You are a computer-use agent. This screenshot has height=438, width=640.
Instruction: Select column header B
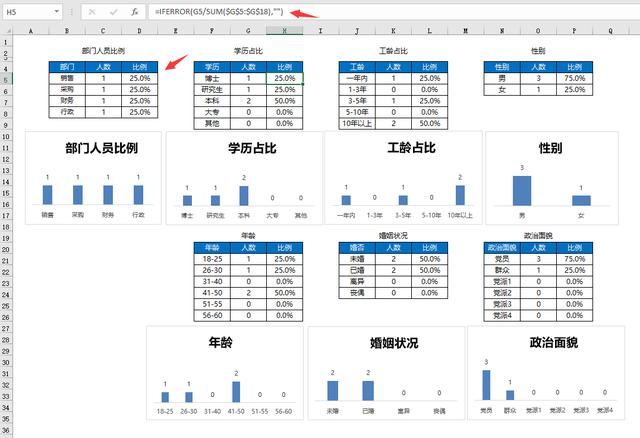tap(67, 31)
